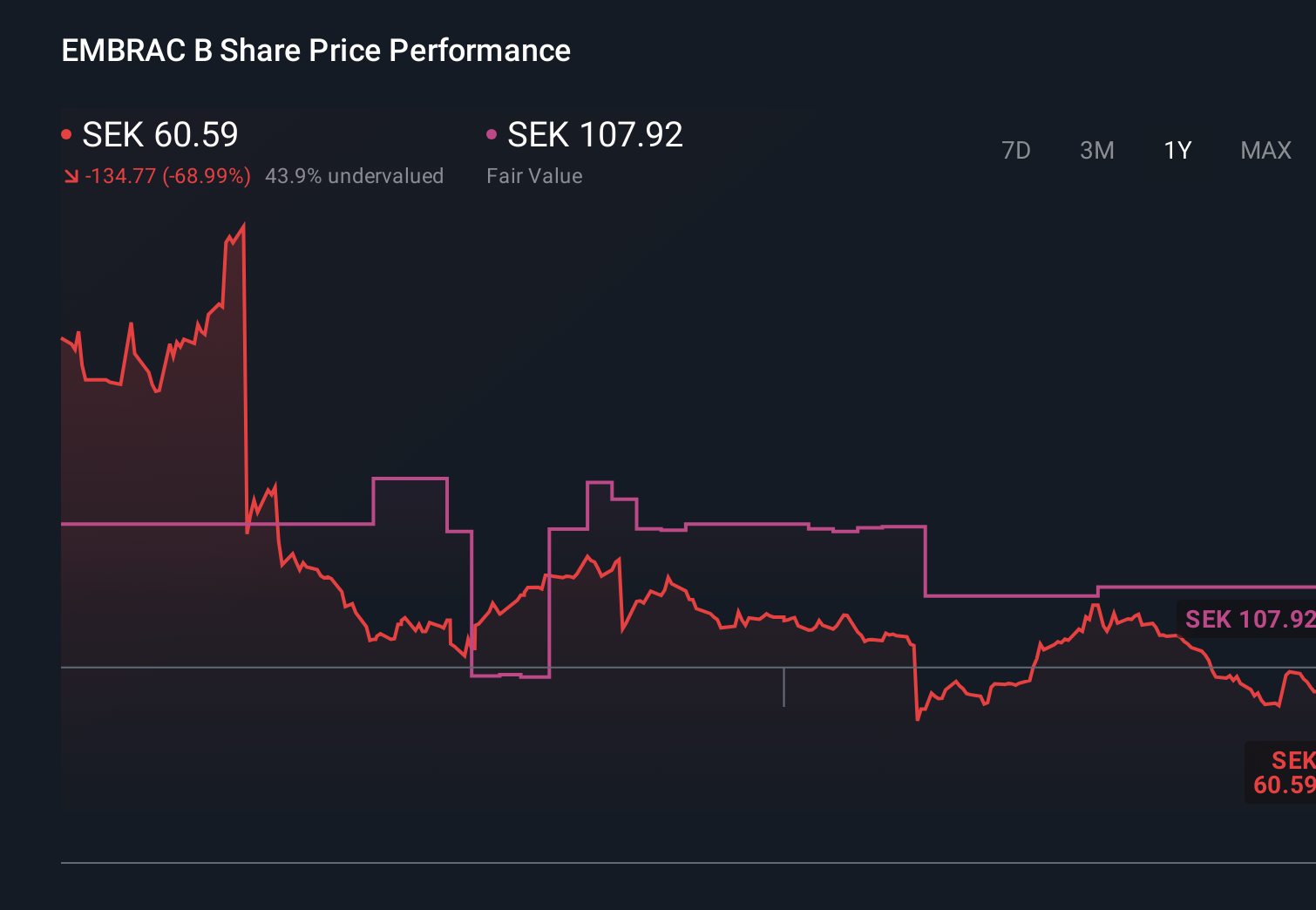Click the 43.9% undervalued label
The image size is (1316, 910).
click(355, 175)
